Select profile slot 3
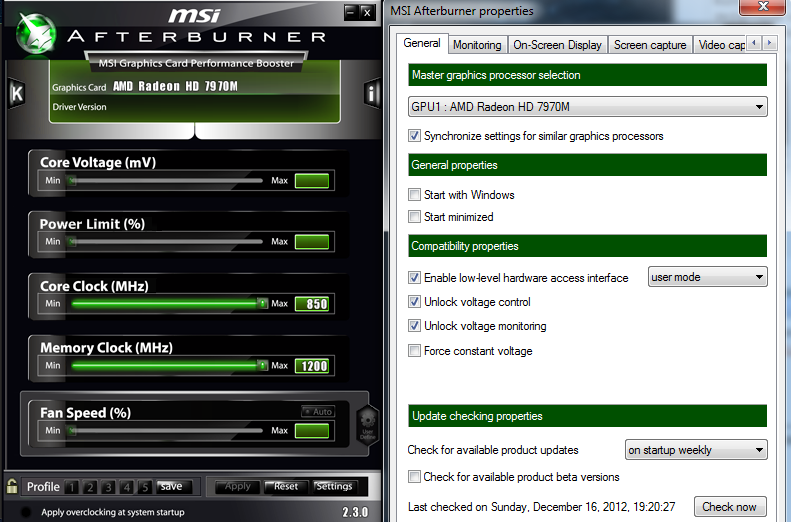This screenshot has height=522, width=791. [x=108, y=487]
